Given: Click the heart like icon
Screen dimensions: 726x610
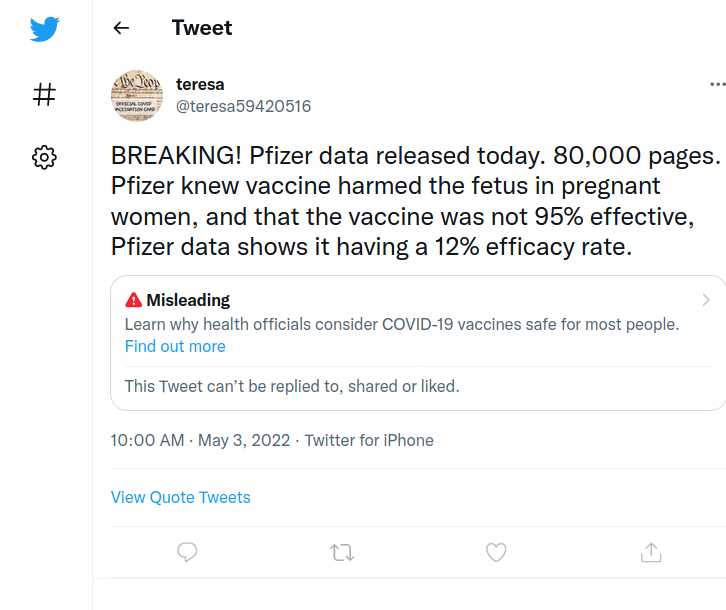Looking at the screenshot, I should click(496, 552).
